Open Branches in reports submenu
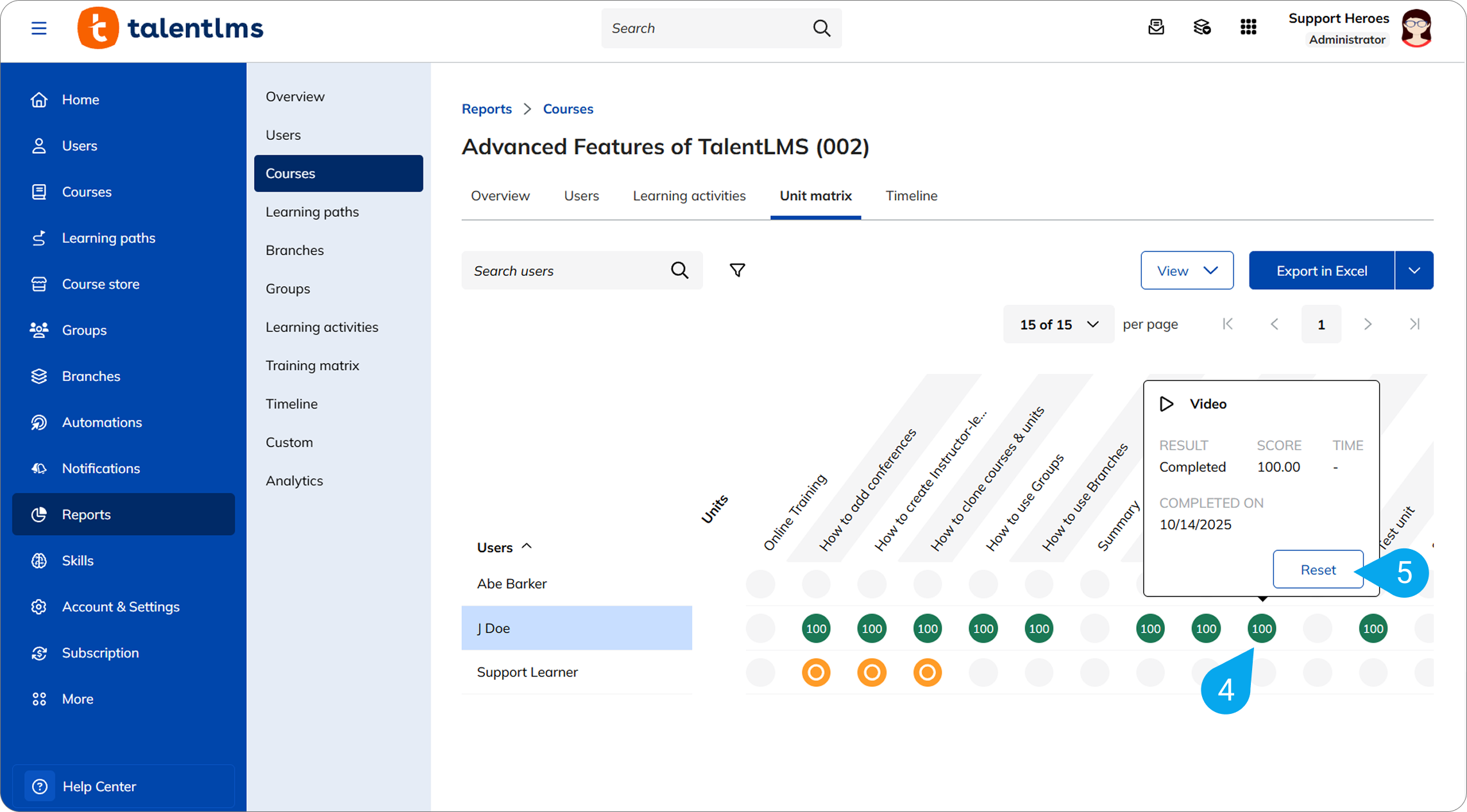 294,250
